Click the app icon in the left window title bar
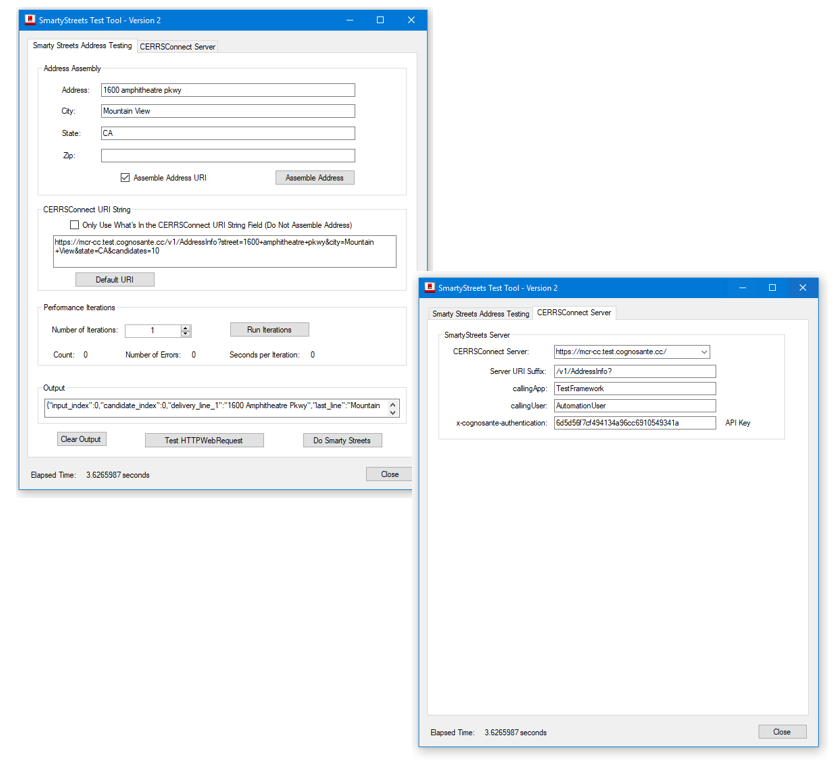The height and width of the screenshot is (762, 839). (30, 20)
